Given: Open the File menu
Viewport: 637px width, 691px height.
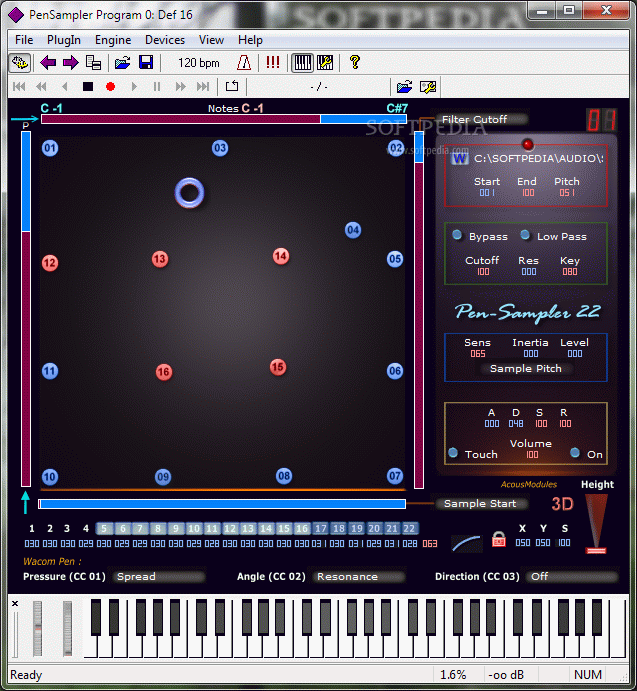Looking at the screenshot, I should coord(24,40).
